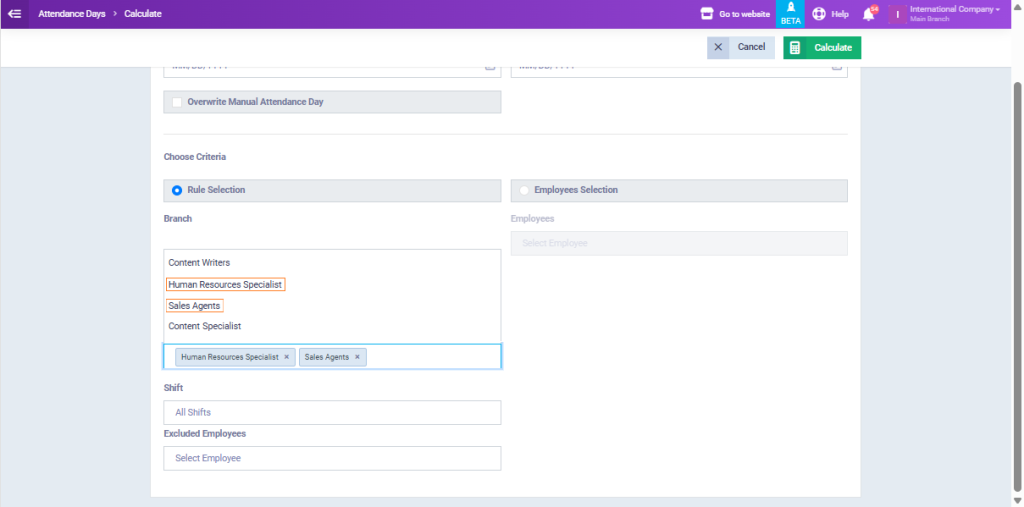The height and width of the screenshot is (507, 1024).
Task: Click the scrollbar down arrow
Action: point(1017,501)
